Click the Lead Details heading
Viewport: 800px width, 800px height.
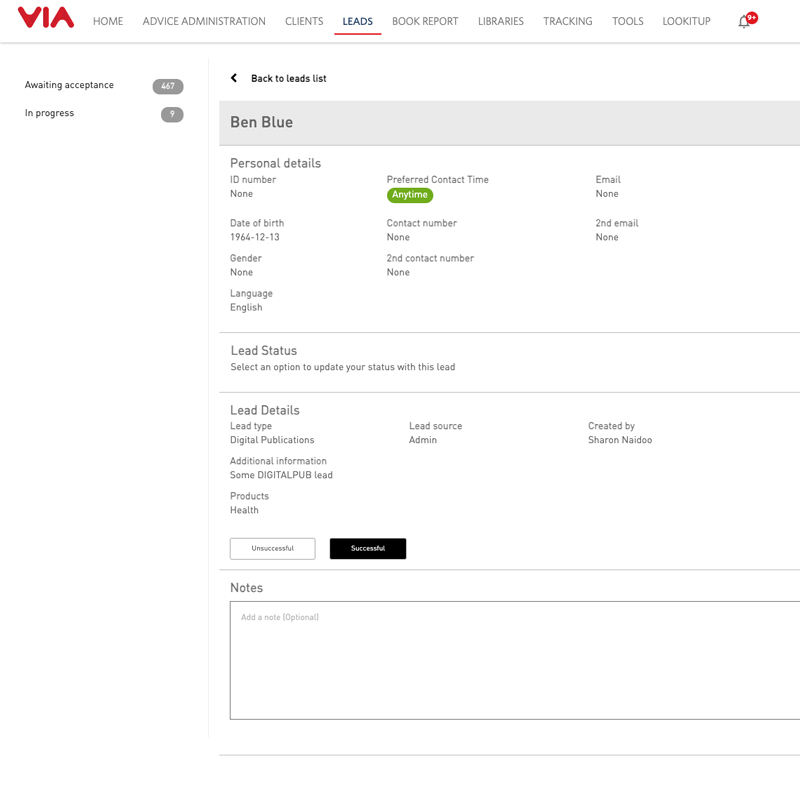click(x=265, y=410)
